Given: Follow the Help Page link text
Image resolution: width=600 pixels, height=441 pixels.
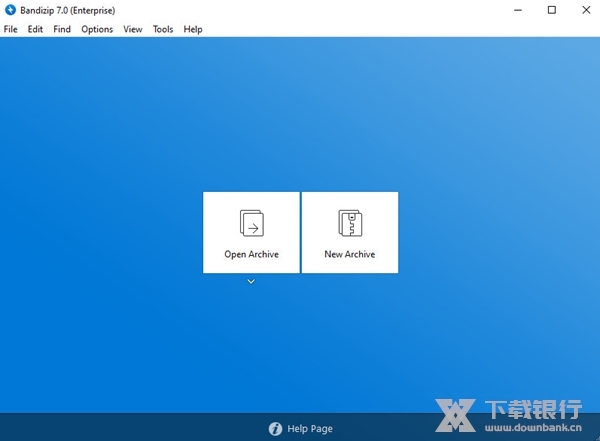Looking at the screenshot, I should 310,429.
